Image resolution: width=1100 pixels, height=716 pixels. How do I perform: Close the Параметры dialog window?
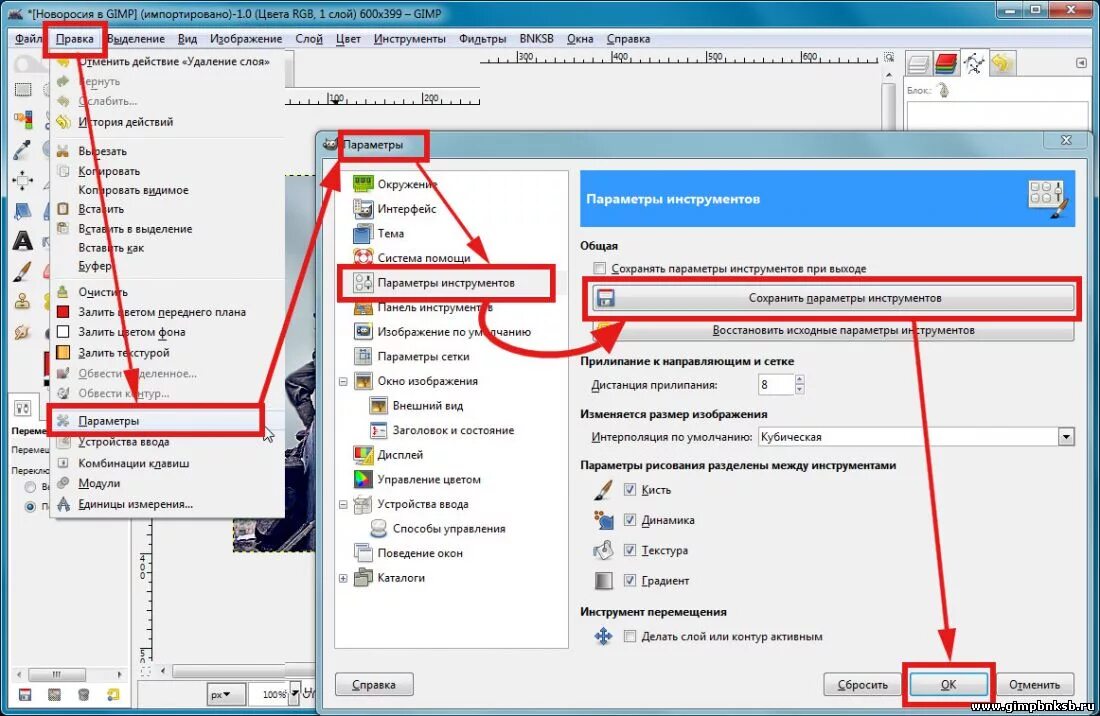click(1066, 140)
